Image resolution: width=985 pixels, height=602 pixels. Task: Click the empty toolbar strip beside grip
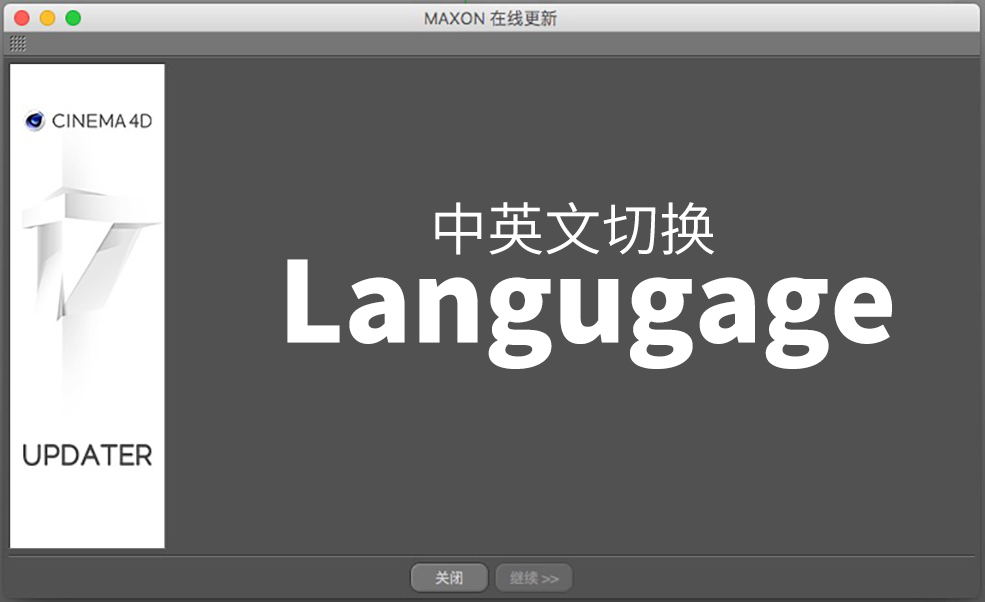500,44
